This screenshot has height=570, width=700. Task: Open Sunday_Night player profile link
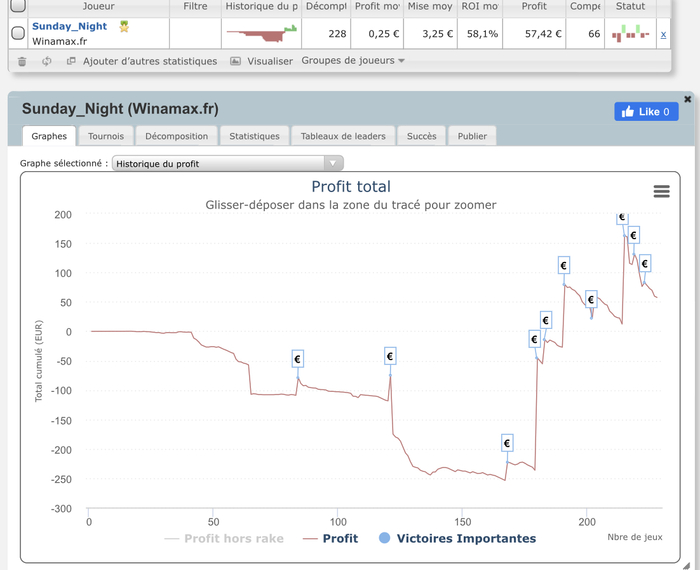pos(70,26)
